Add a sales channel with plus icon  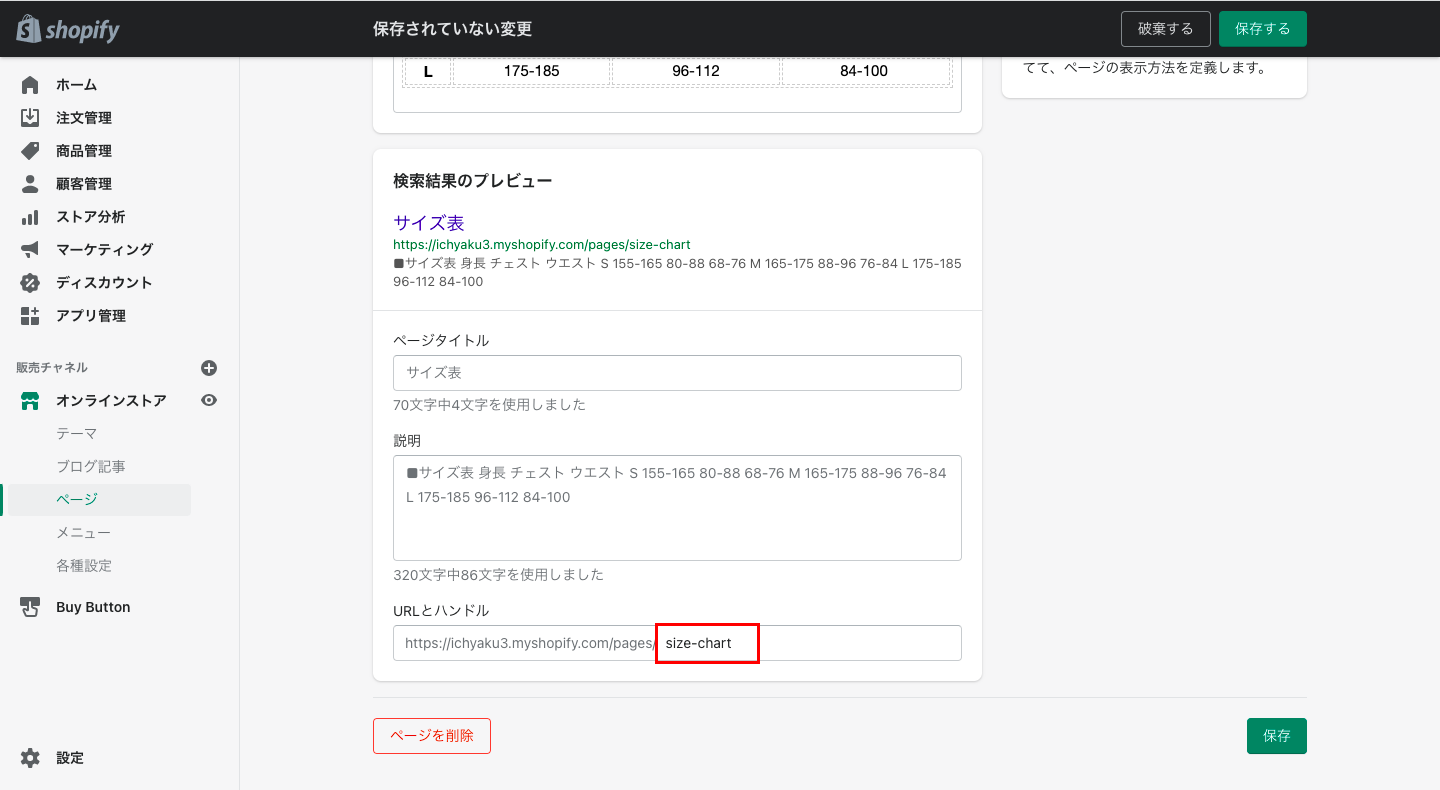(209, 368)
